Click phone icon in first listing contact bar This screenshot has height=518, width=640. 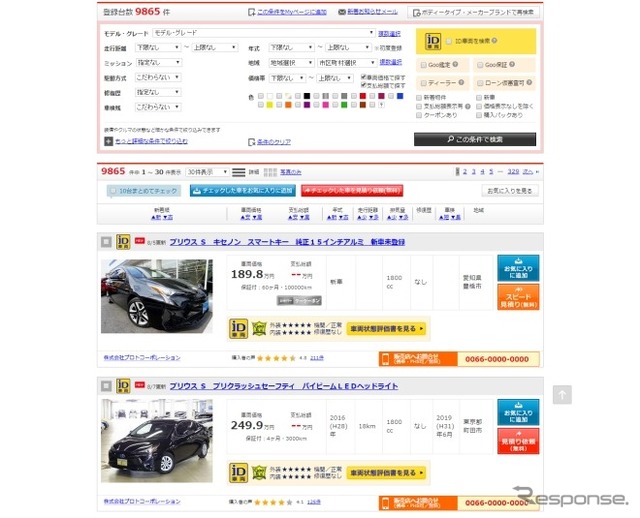(385, 359)
